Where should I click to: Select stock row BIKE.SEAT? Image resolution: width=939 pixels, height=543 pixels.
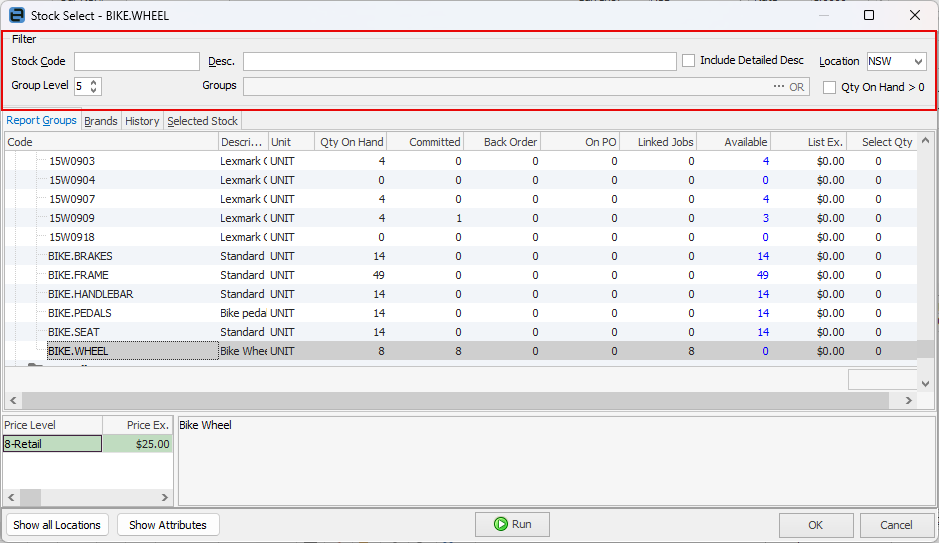point(461,332)
